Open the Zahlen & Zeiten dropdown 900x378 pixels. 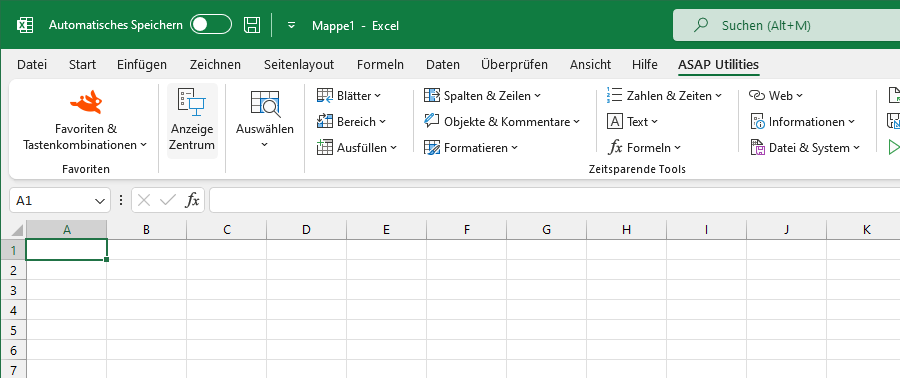[x=664, y=96]
